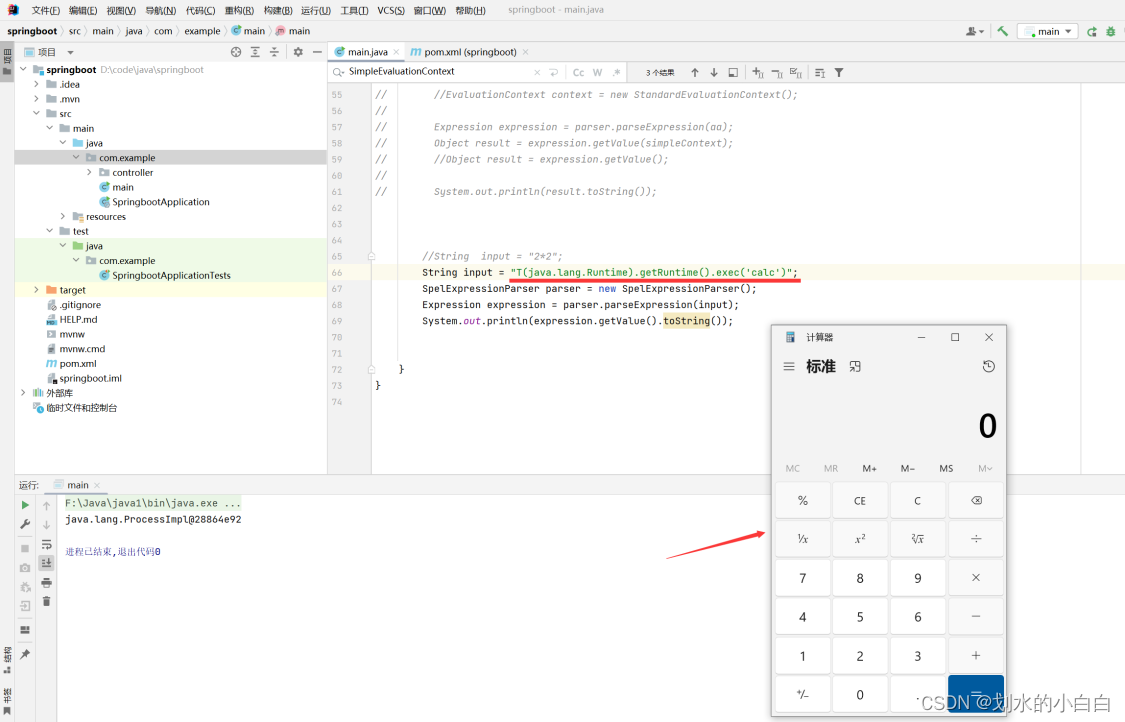Click the x² square button in calculator

coord(860,539)
